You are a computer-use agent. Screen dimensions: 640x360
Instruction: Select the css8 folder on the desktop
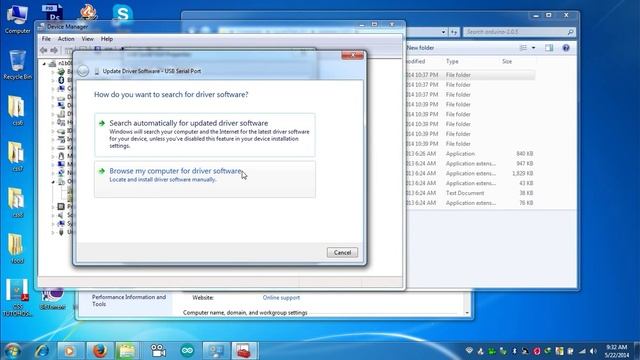point(16,202)
